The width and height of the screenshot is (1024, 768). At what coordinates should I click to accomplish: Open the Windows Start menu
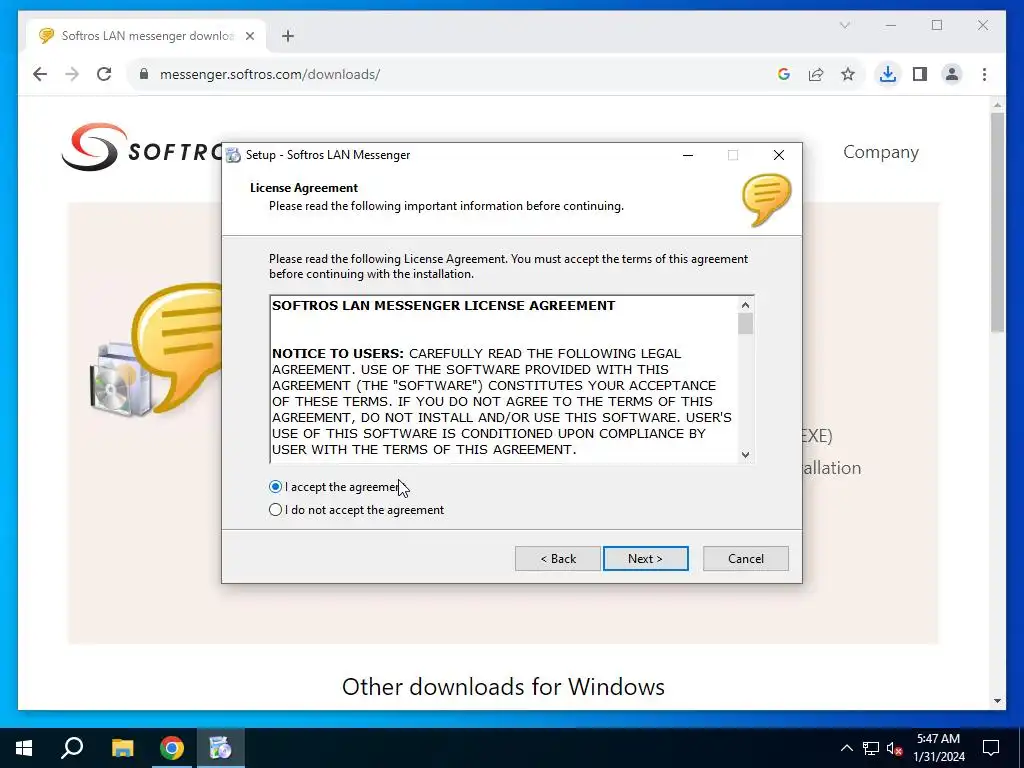tap(24, 748)
